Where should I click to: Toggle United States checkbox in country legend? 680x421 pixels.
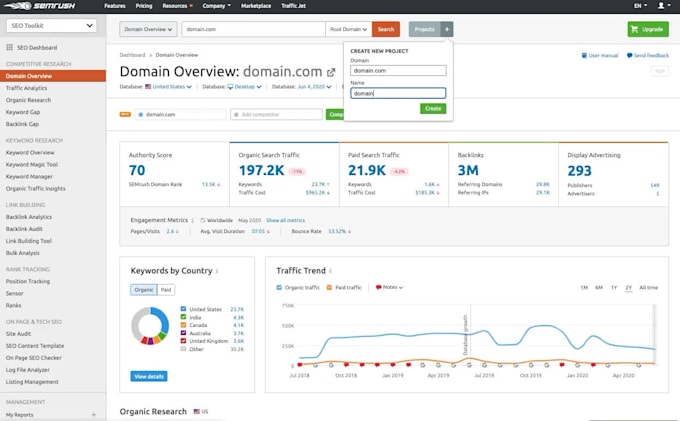pyautogui.click(x=183, y=309)
